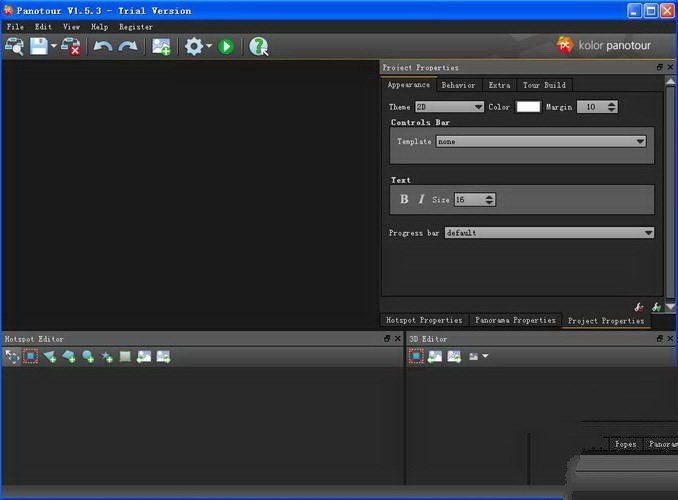Image resolution: width=678 pixels, height=500 pixels.
Task: Switch to the Appearance tab
Action: tap(409, 85)
